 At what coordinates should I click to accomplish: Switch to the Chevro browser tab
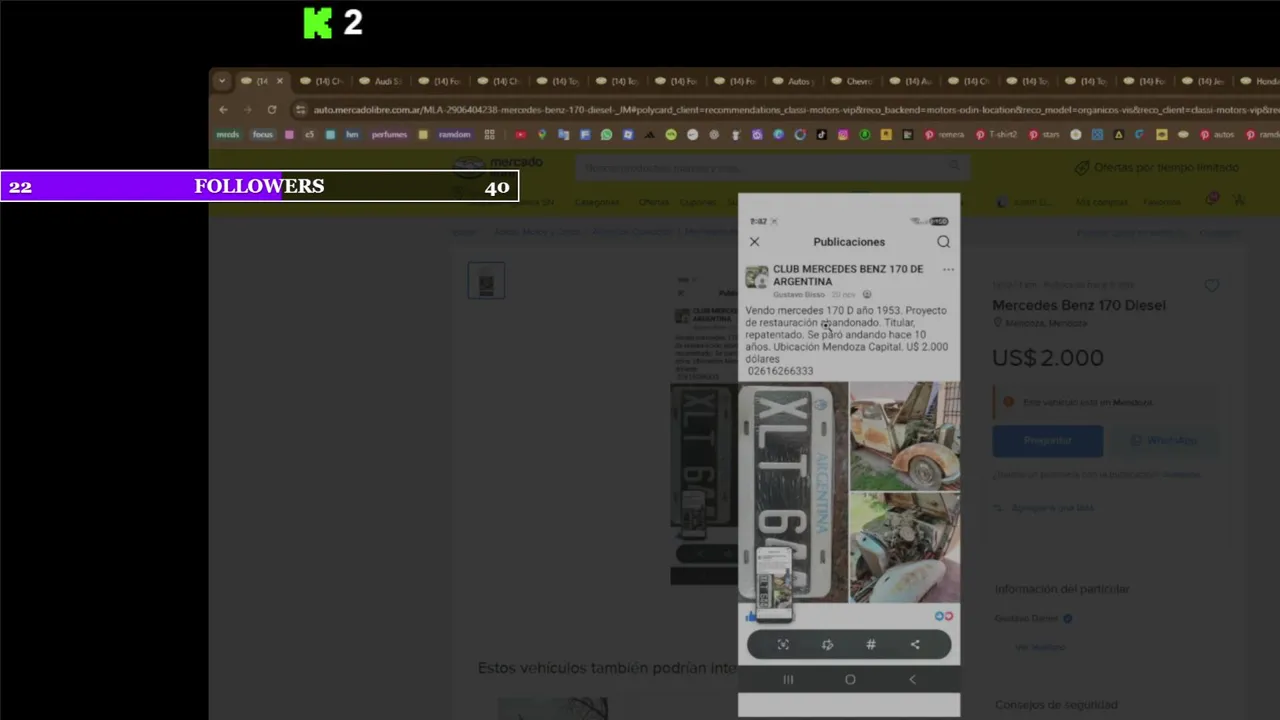[850, 81]
